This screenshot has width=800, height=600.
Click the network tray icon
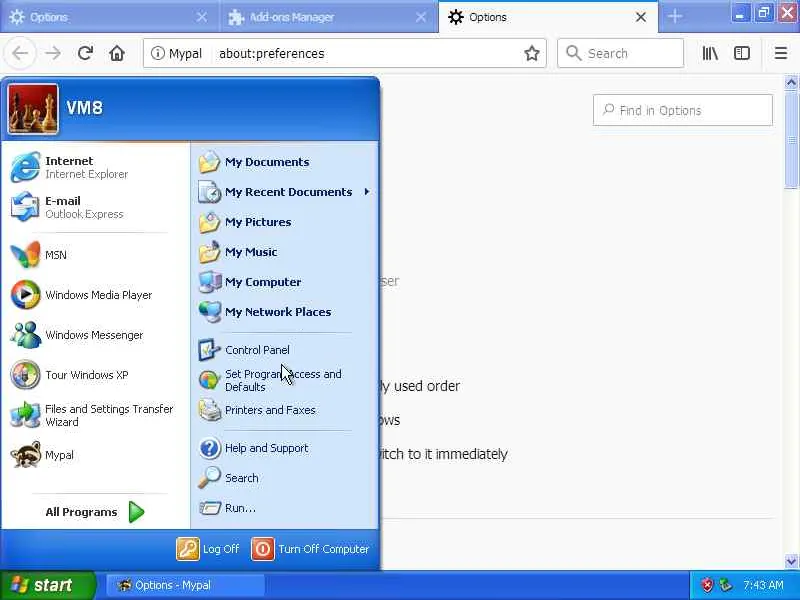point(726,585)
